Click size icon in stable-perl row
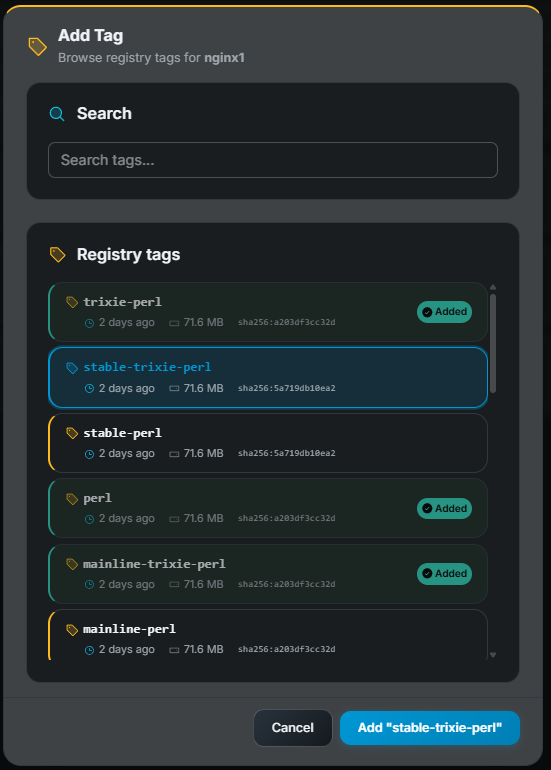 point(174,454)
